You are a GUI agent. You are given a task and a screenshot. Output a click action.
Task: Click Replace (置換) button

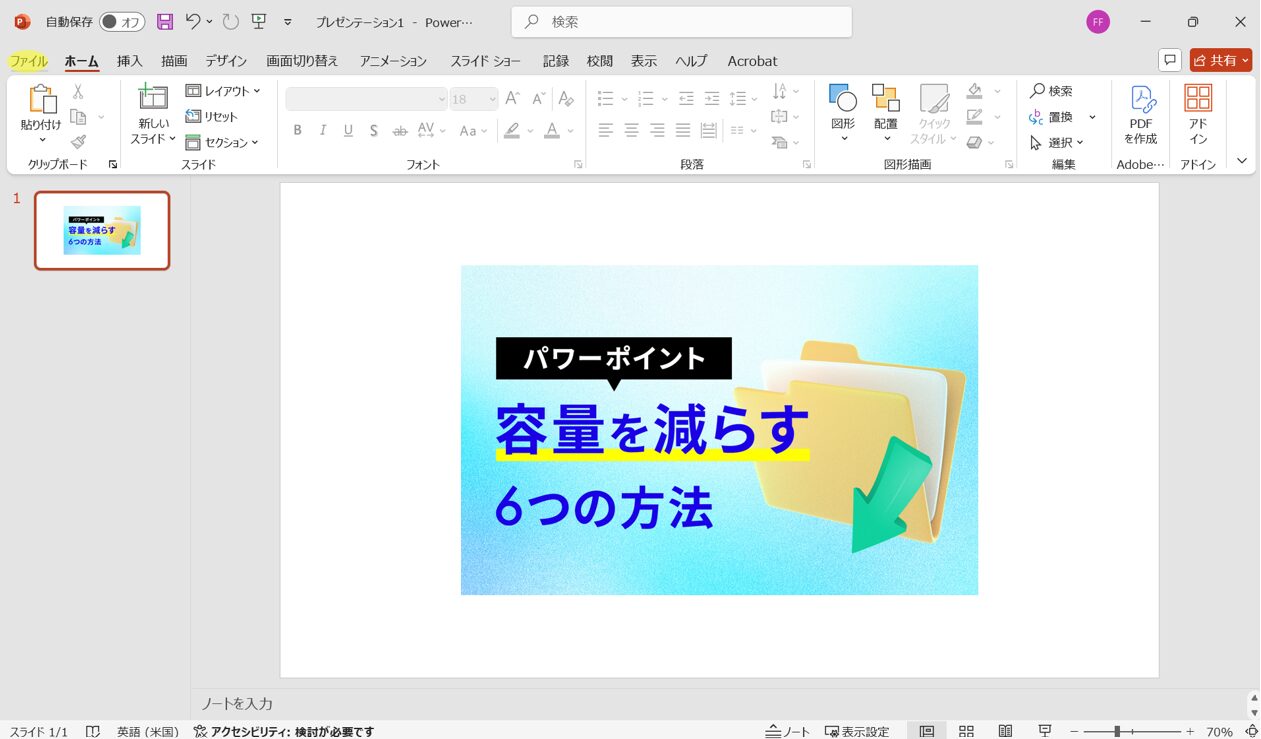1051,117
